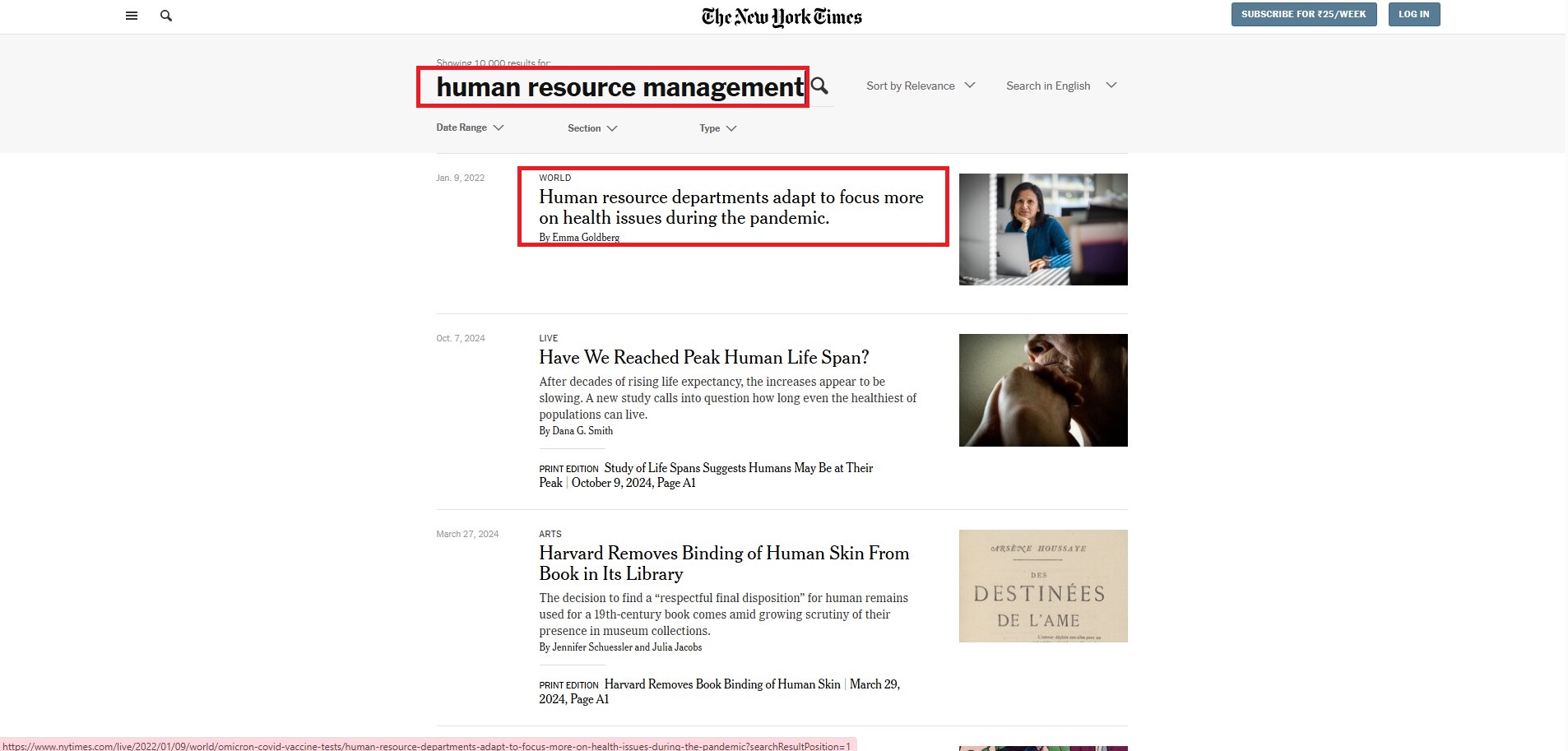
Task: Open the Section filter dropdown
Action: pyautogui.click(x=591, y=128)
